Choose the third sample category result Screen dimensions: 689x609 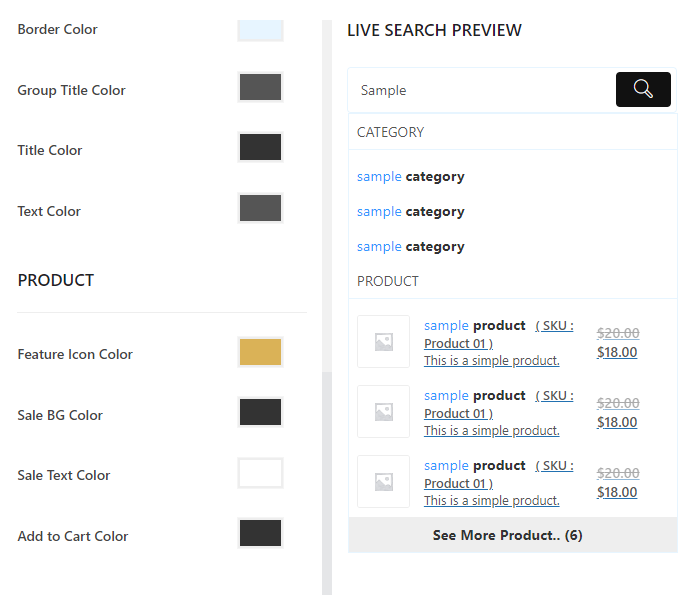410,247
